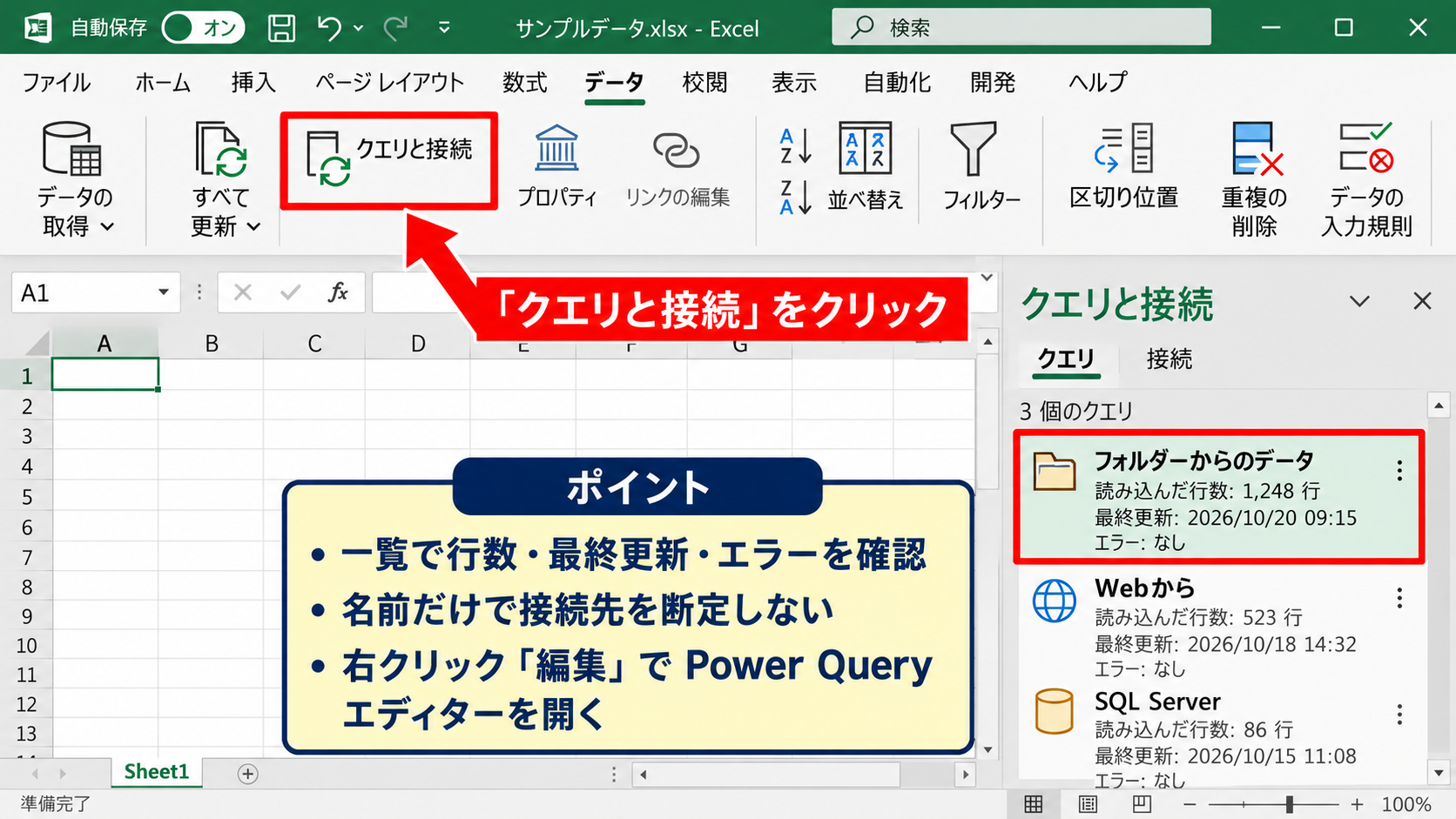Image resolution: width=1456 pixels, height=819 pixels.
Task: Switch to Normal view in status bar
Action: pos(1034,804)
